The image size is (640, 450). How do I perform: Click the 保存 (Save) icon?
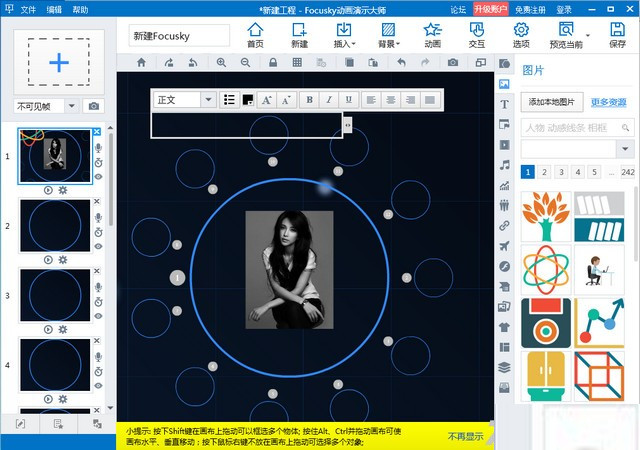point(617,34)
